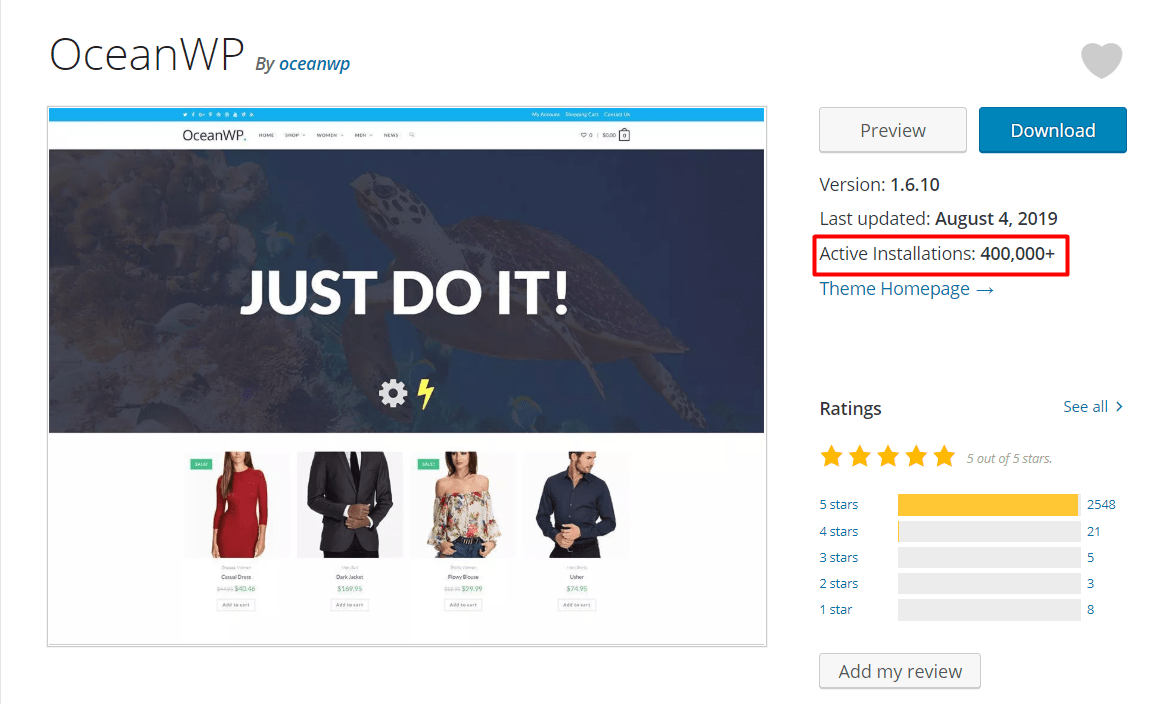Click the 2 stars rating bar
The width and height of the screenshot is (1162, 704).
(989, 583)
